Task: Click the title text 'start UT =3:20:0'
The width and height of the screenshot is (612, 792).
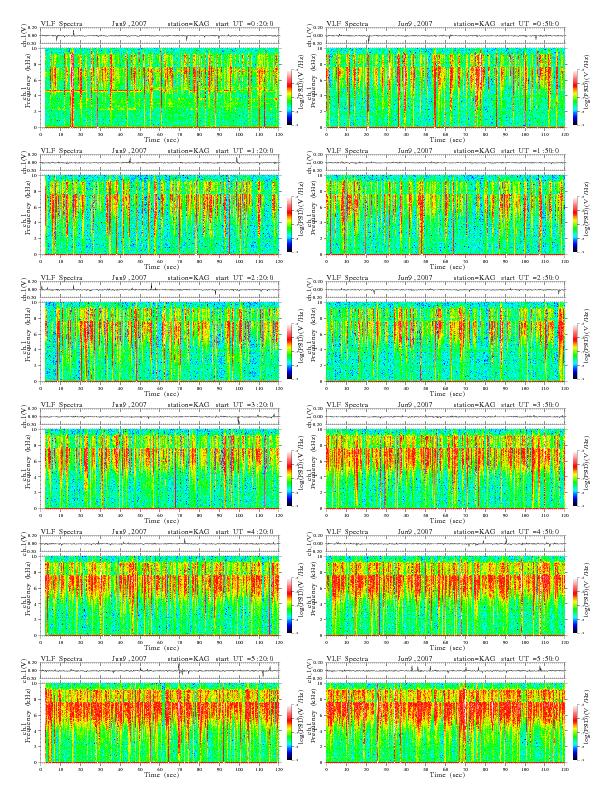Action: [245, 405]
